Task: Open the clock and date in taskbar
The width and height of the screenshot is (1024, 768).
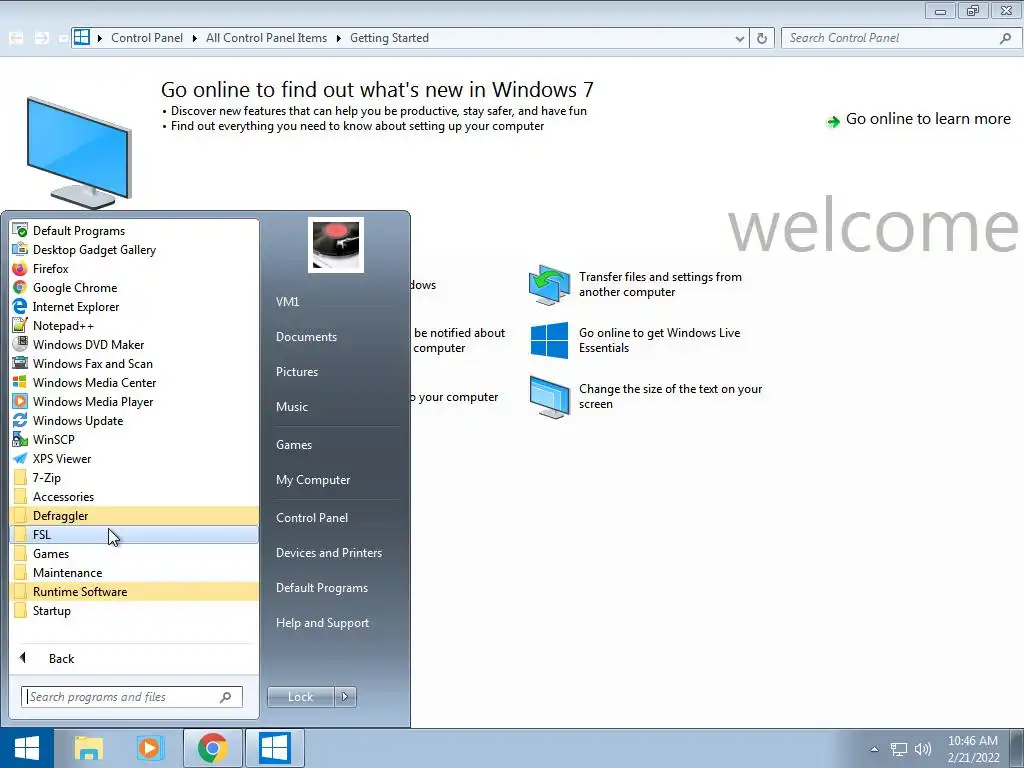Action: pyautogui.click(x=972, y=749)
